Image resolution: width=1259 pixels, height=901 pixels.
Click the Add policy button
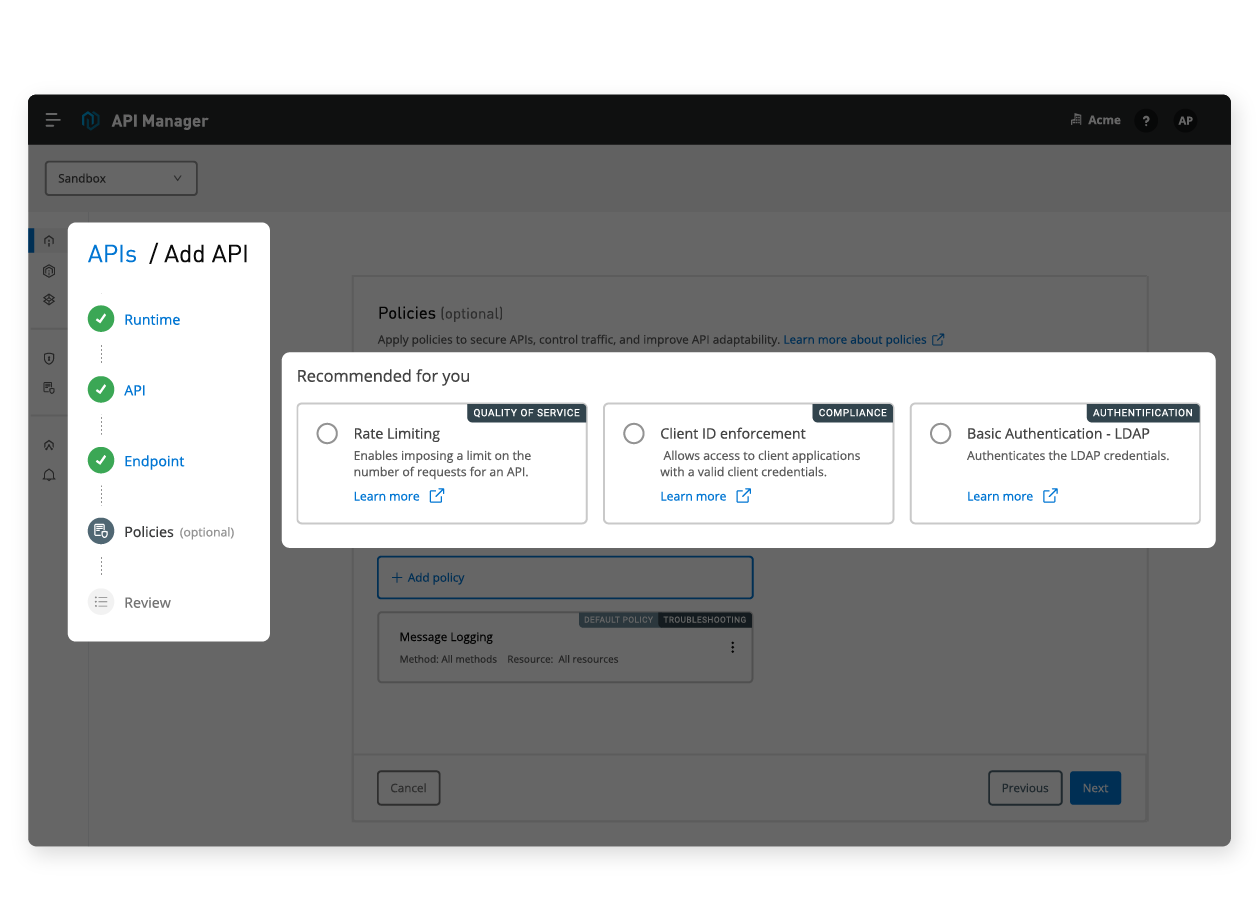tap(565, 577)
